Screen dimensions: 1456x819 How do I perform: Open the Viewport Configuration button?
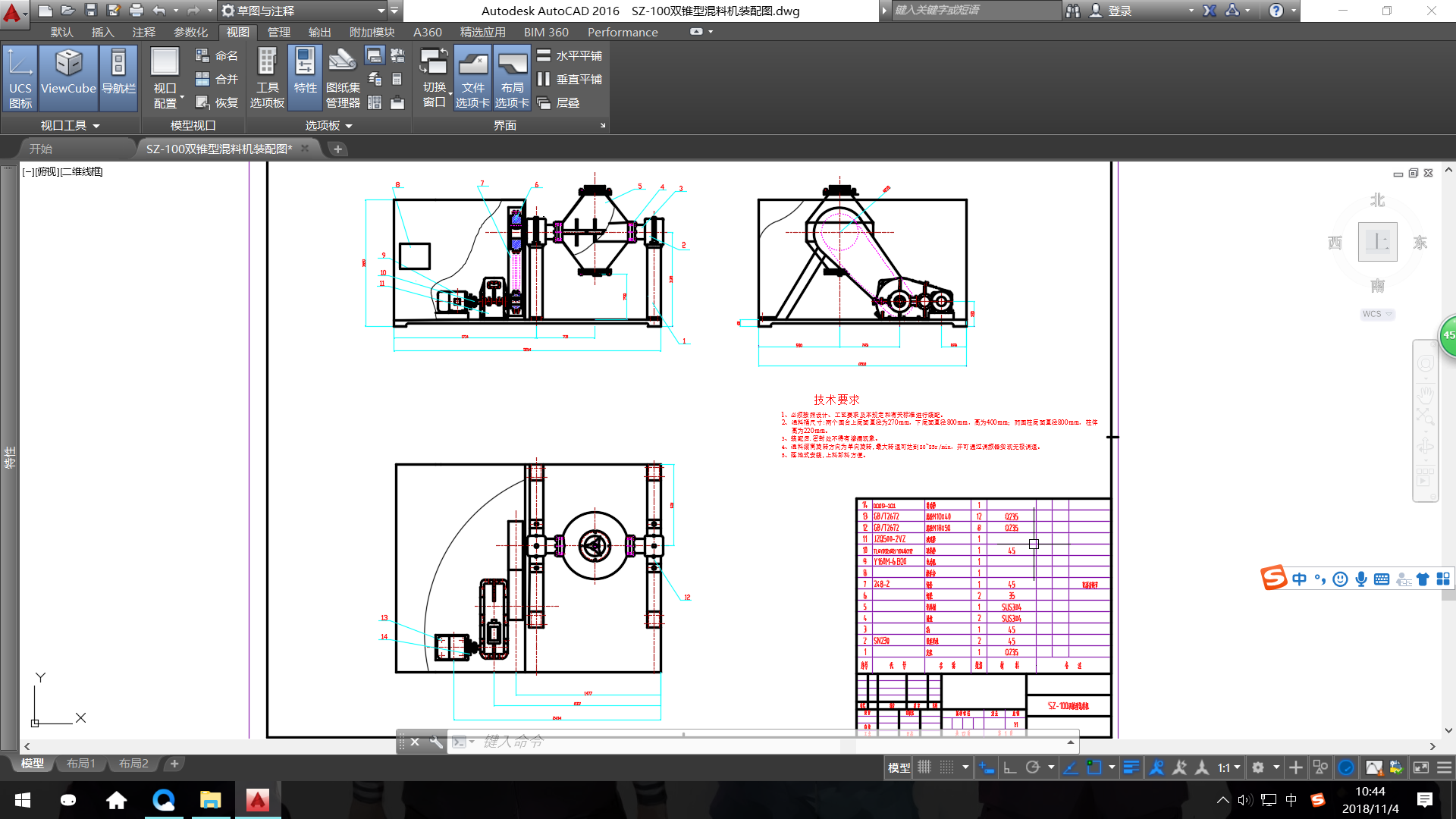[165, 78]
